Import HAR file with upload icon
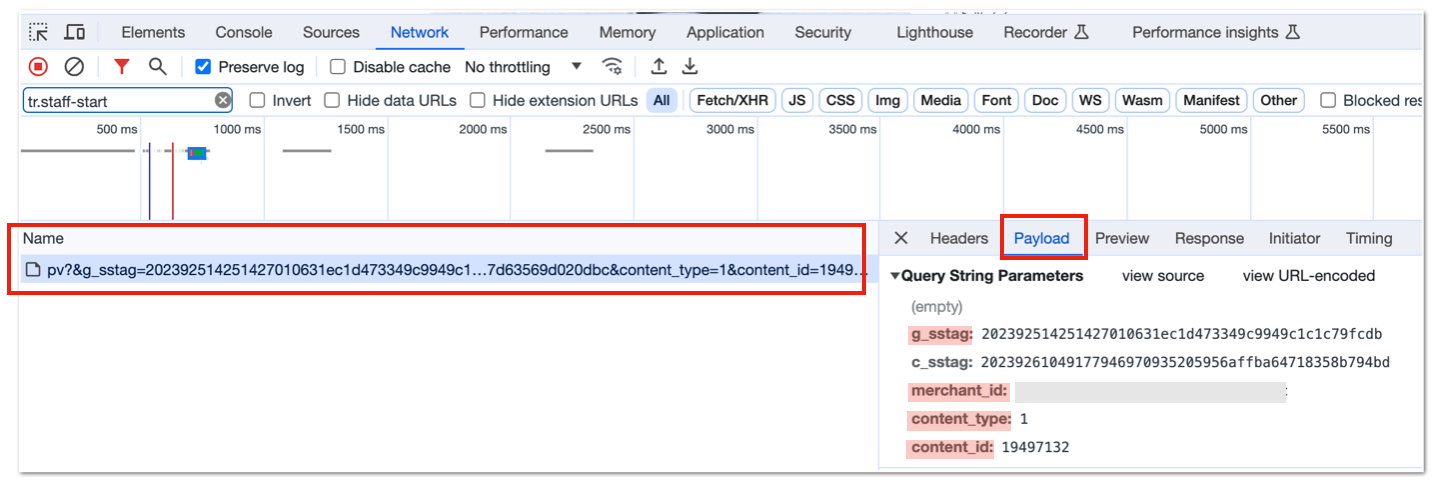The image size is (1436, 486). pos(659,67)
